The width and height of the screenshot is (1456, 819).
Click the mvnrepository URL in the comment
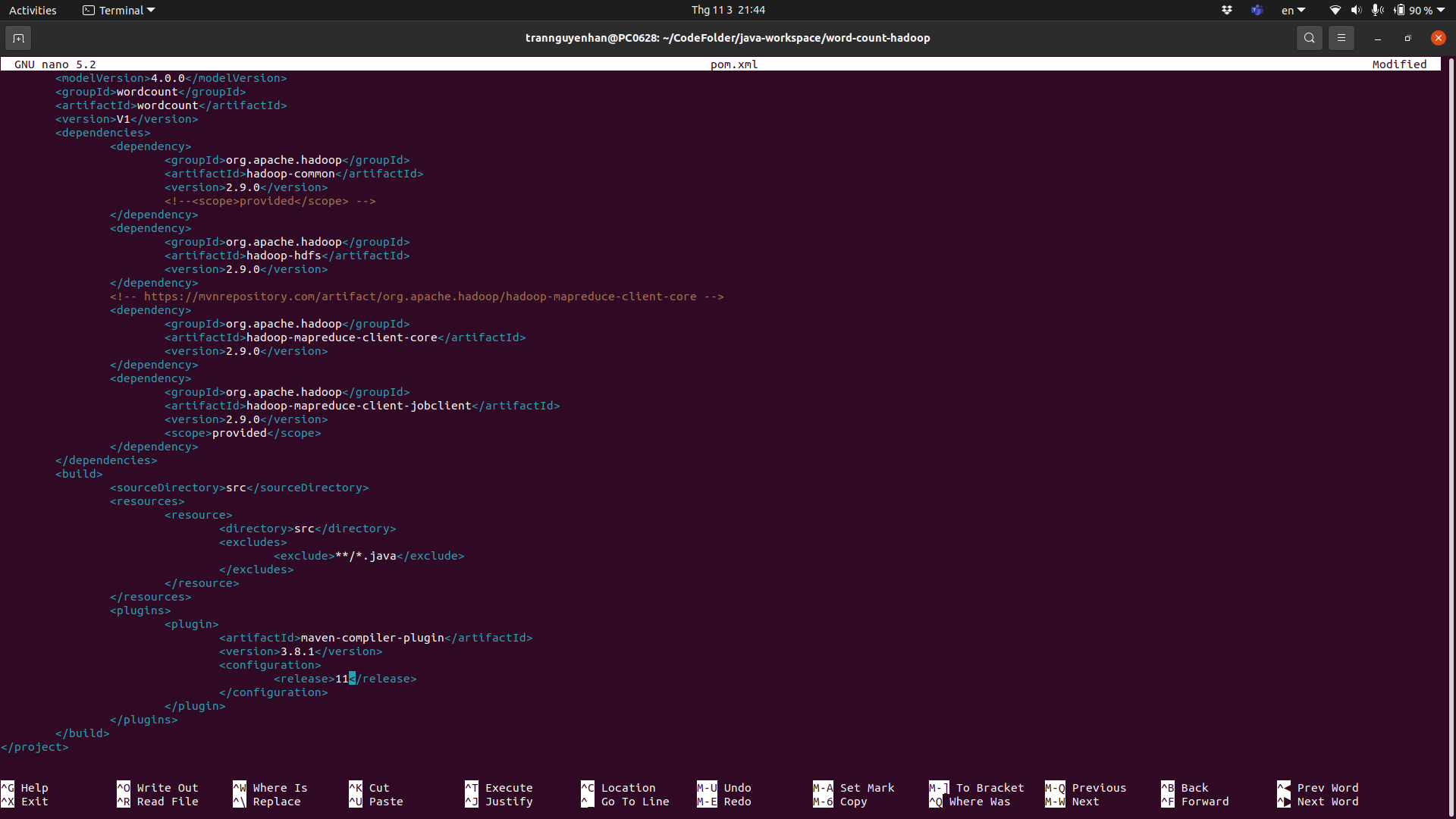pos(419,297)
